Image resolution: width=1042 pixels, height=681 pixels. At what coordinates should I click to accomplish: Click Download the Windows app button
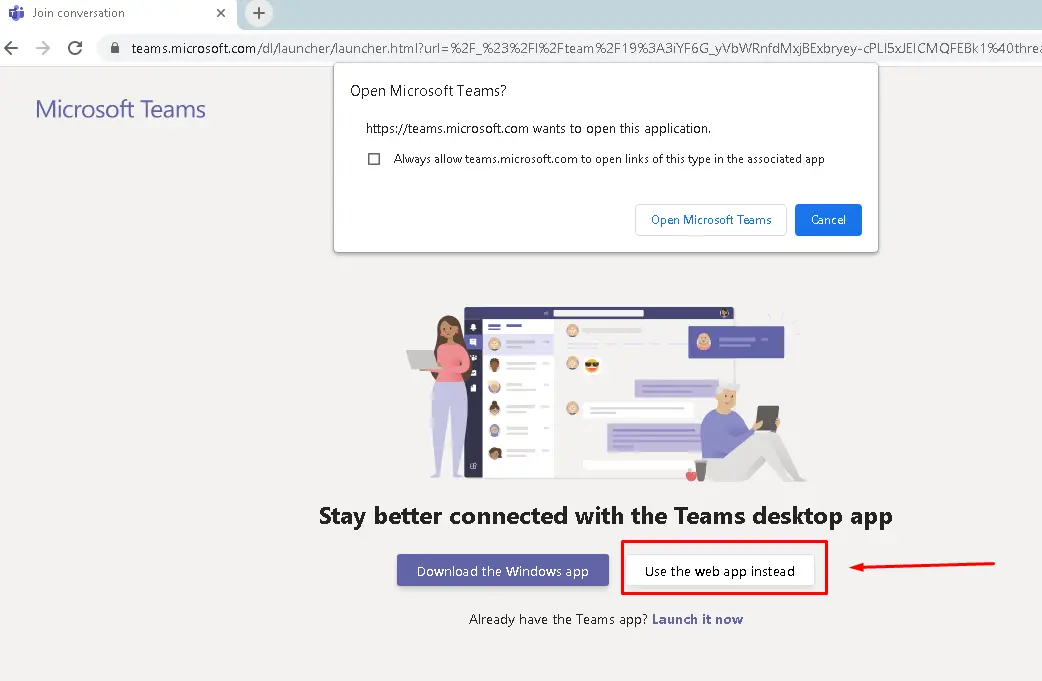pyautogui.click(x=502, y=571)
